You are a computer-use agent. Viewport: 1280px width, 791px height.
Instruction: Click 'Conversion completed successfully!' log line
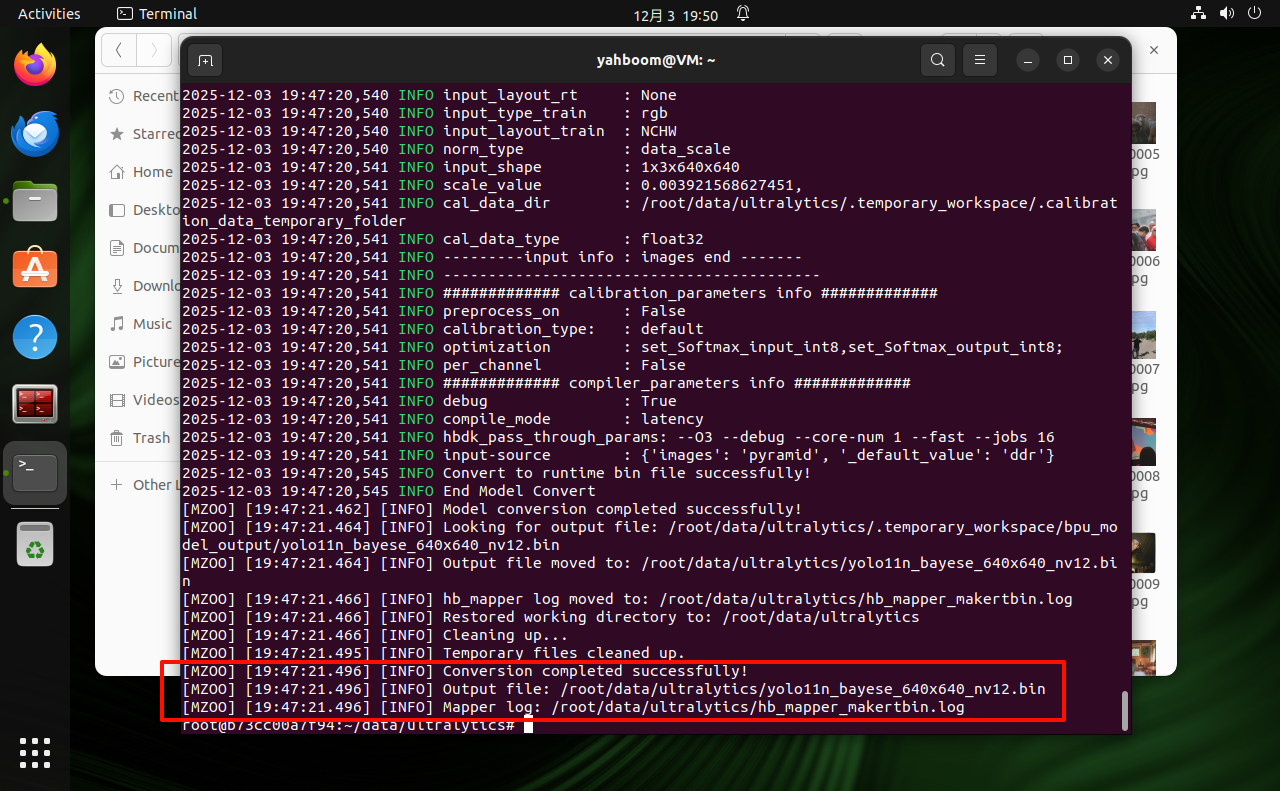pyautogui.click(x=595, y=671)
